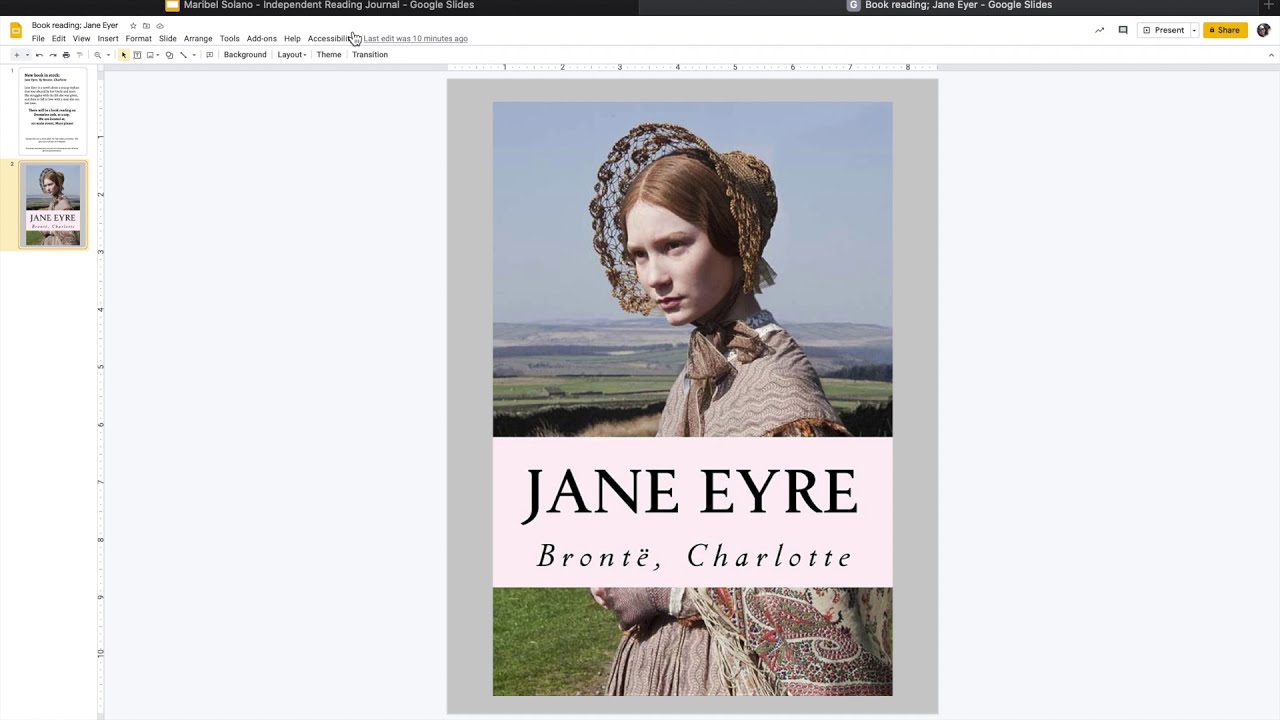Click the 'Brontë, Charlotte' author text
Image resolution: width=1280 pixels, height=720 pixels.
point(694,556)
